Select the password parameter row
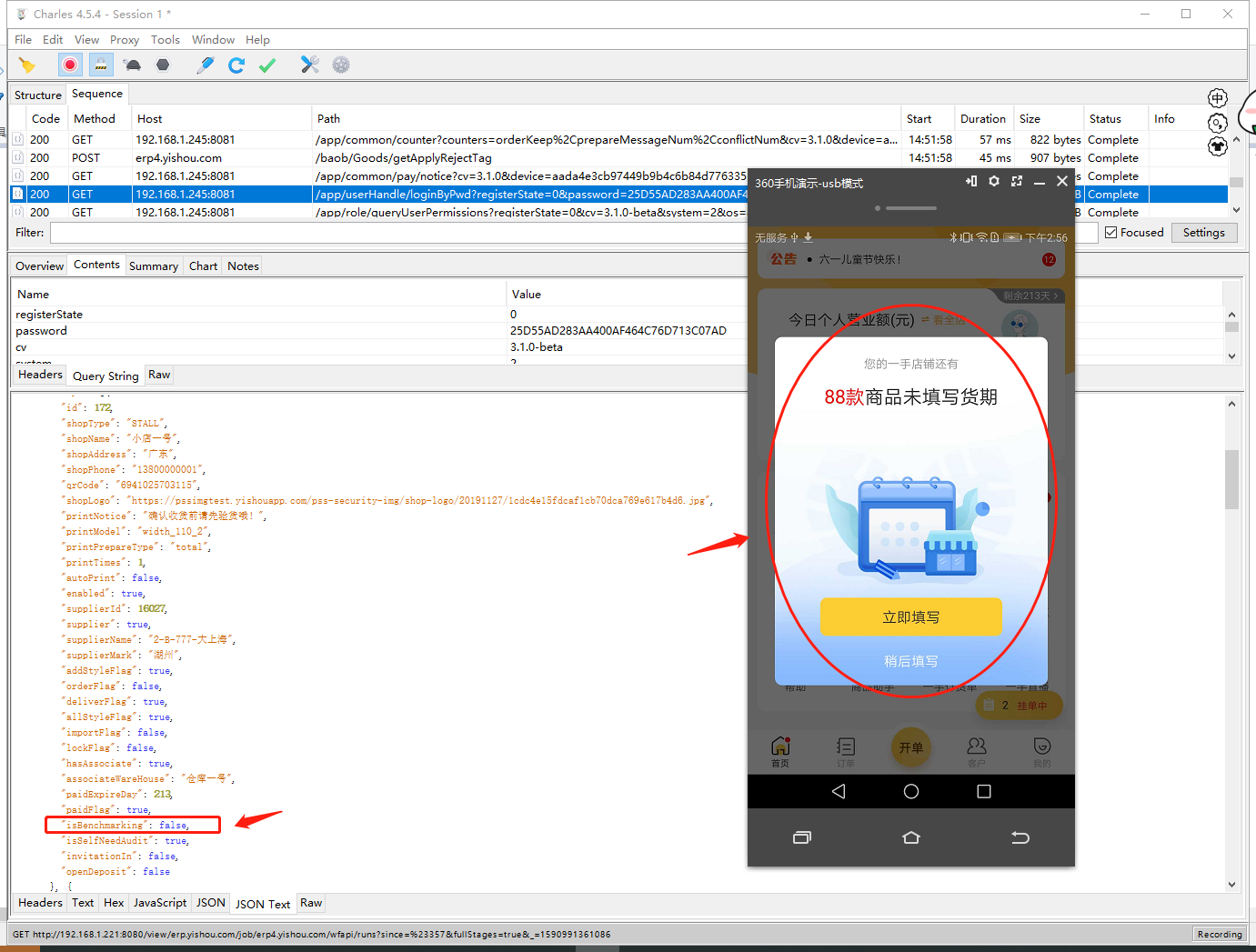Viewport: 1256px width, 952px height. (x=617, y=331)
